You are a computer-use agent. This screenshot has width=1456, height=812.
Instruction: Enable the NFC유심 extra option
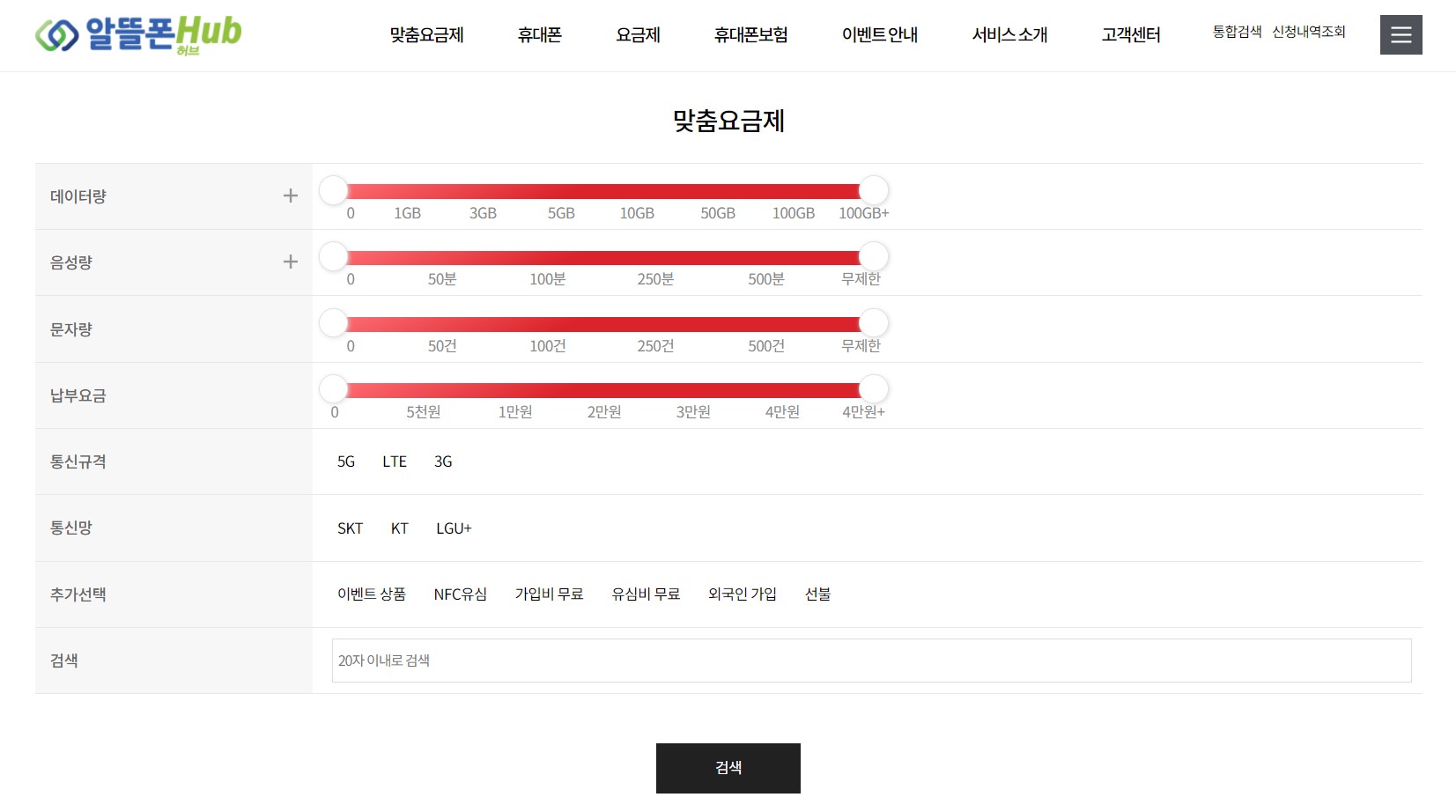click(x=461, y=594)
